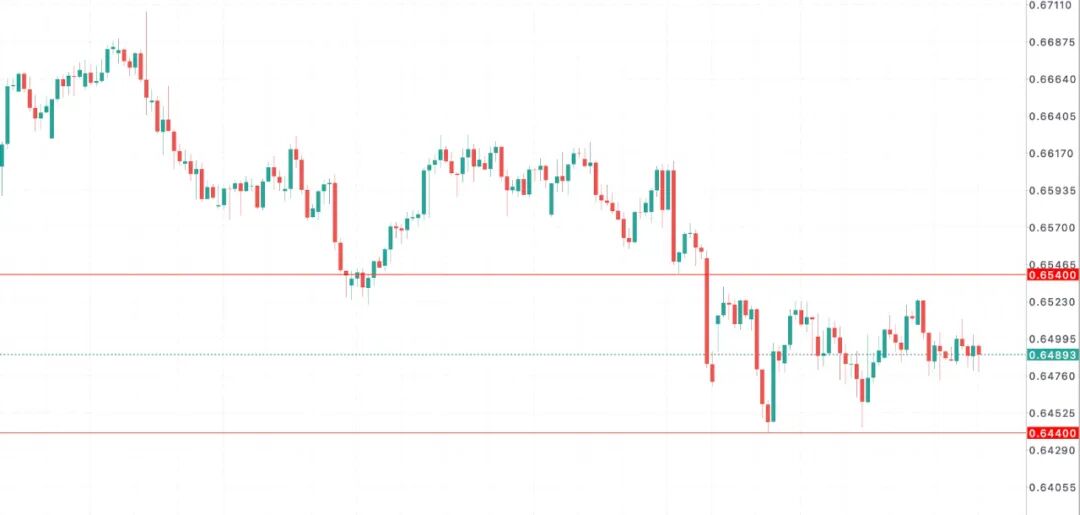Click the 0.65935 price axis label
The width and height of the screenshot is (1080, 515).
point(1052,190)
